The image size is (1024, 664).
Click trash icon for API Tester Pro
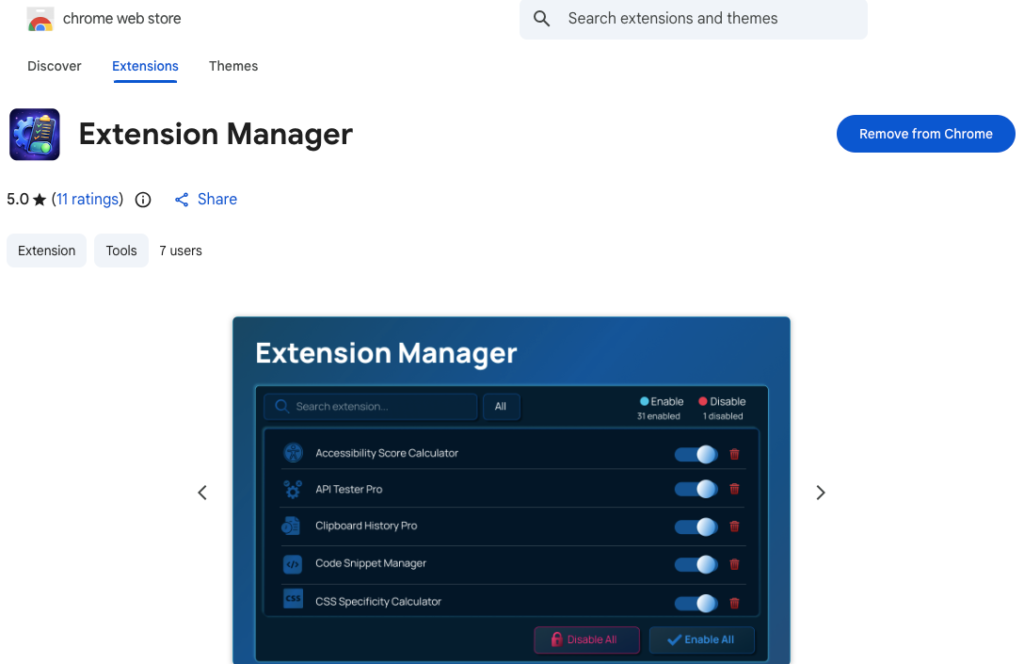point(734,490)
